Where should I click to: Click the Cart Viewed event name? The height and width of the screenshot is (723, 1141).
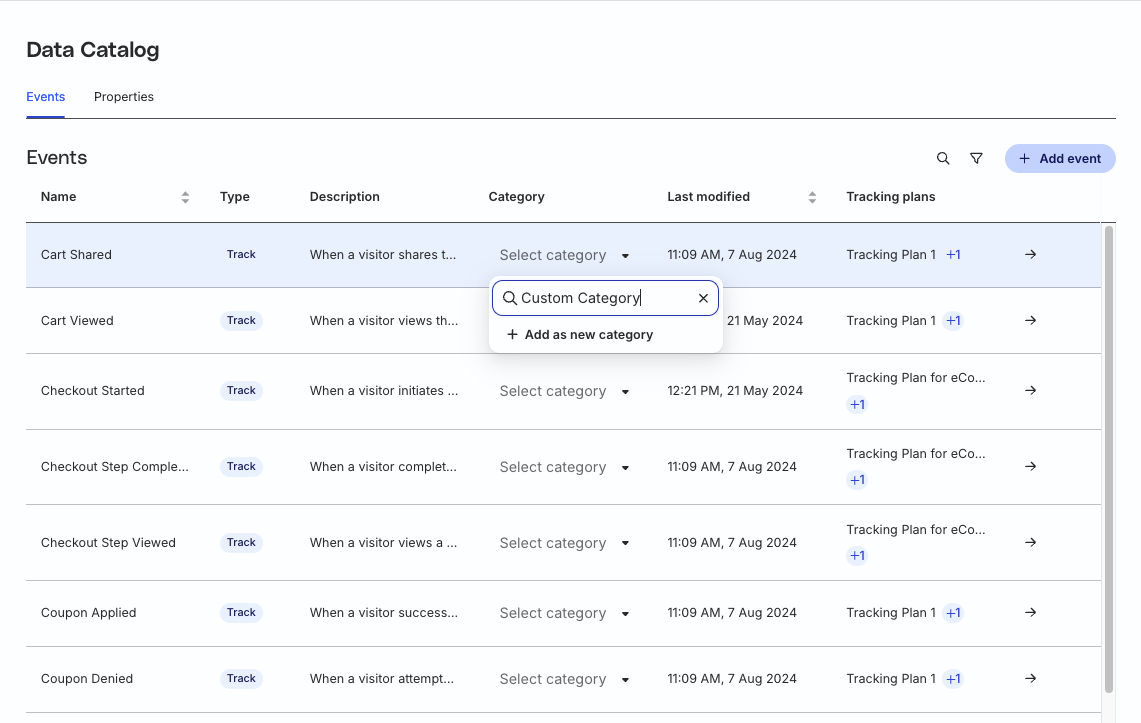(77, 321)
